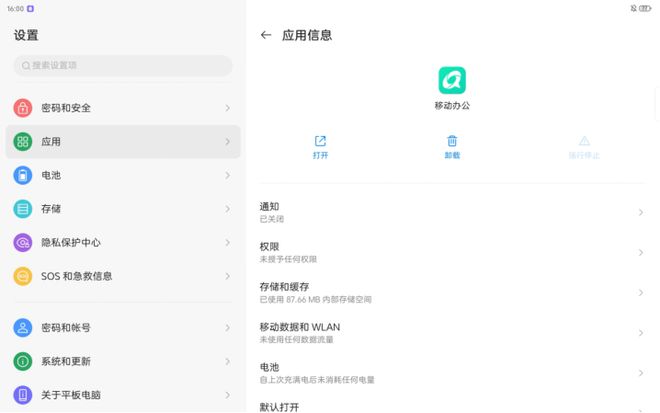Click the purple 隐私保护中心 icon
Viewport: 660px width, 413px height.
(x=23, y=242)
